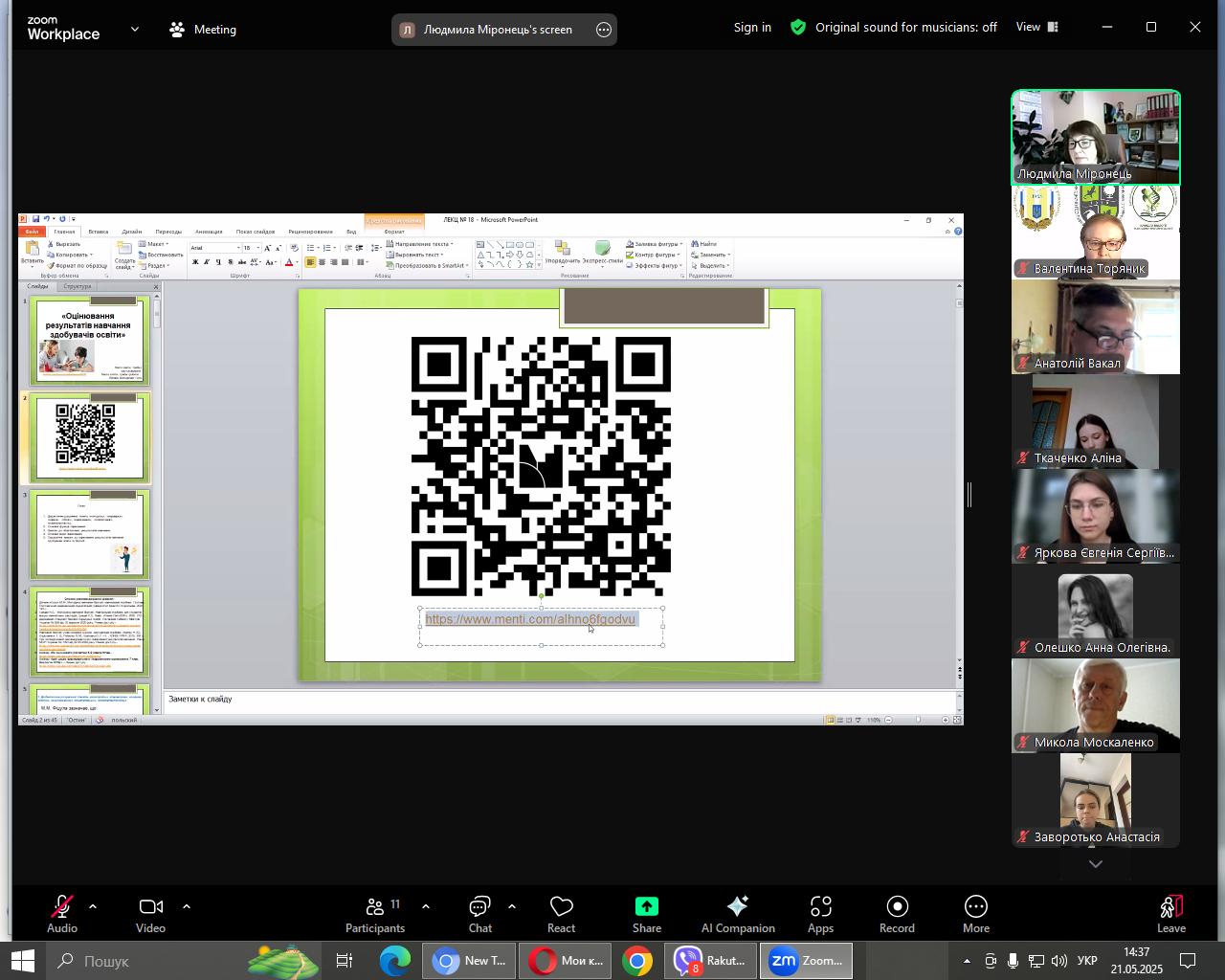
Task: Open Вставка tab in PowerPoint ribbon
Action: point(98,232)
